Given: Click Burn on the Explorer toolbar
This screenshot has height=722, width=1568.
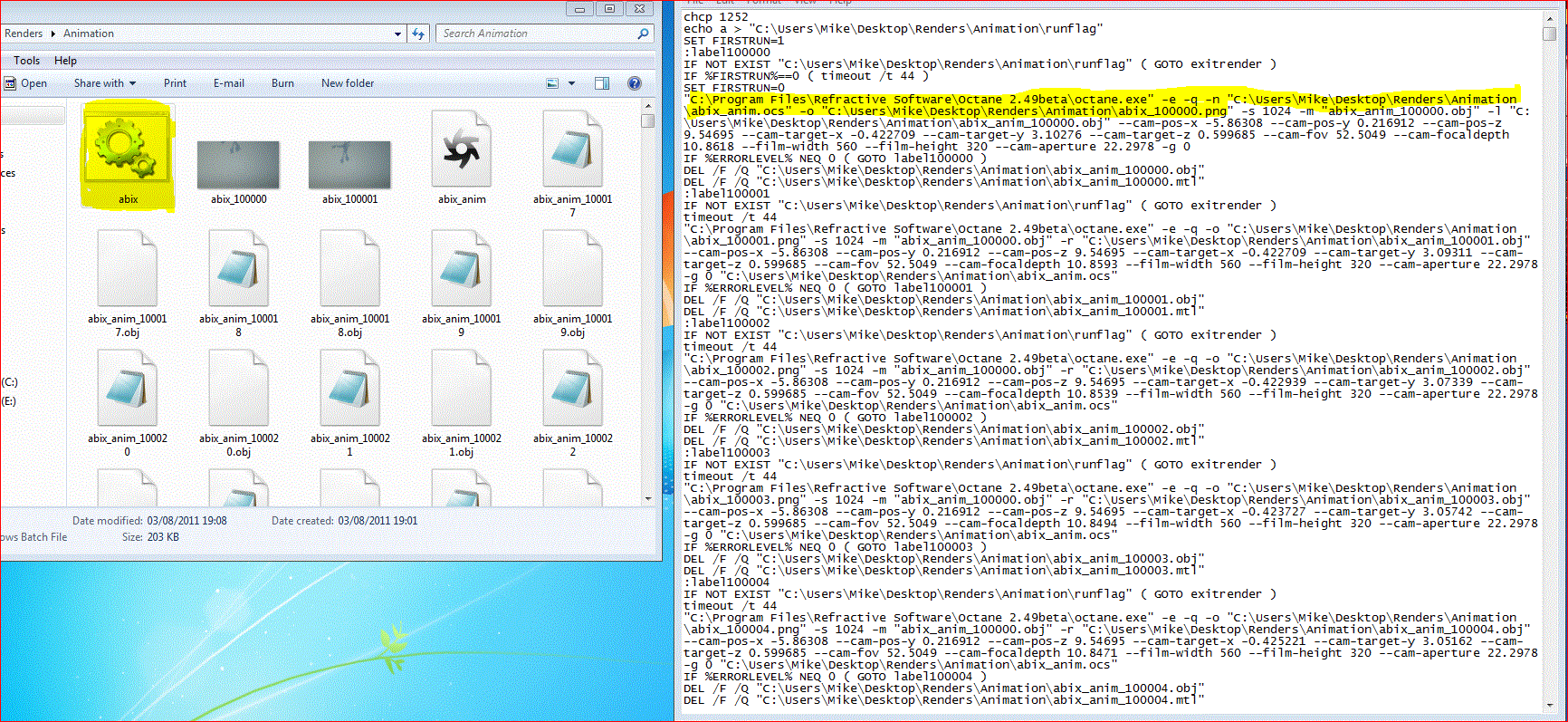Looking at the screenshot, I should click(x=282, y=83).
